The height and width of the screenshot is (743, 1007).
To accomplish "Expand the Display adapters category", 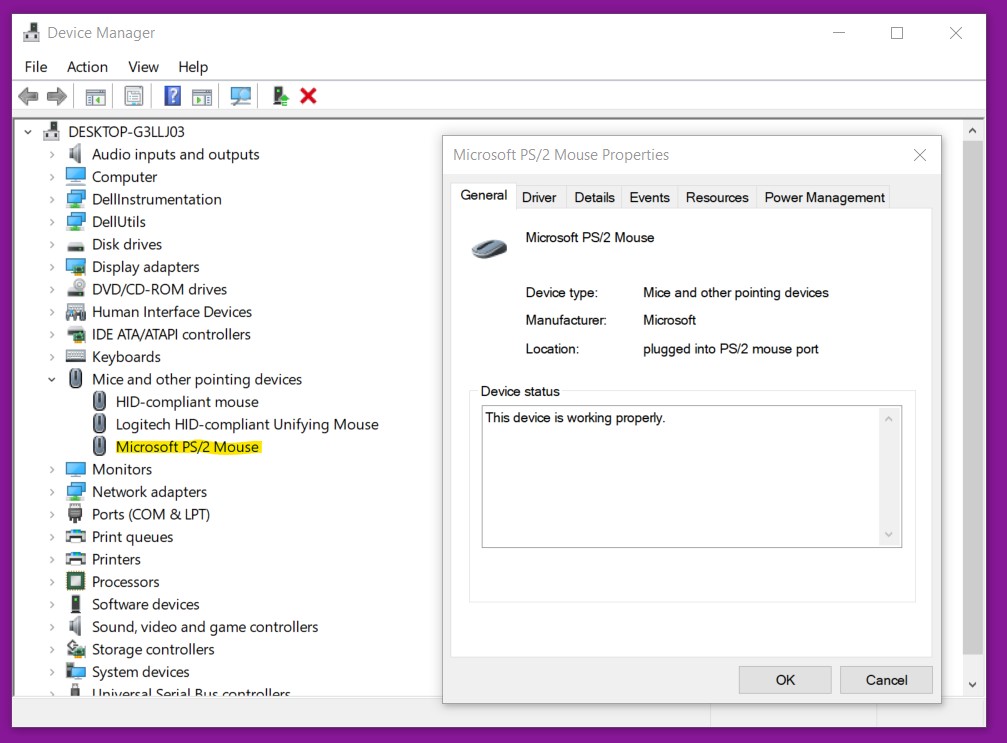I will (x=52, y=267).
